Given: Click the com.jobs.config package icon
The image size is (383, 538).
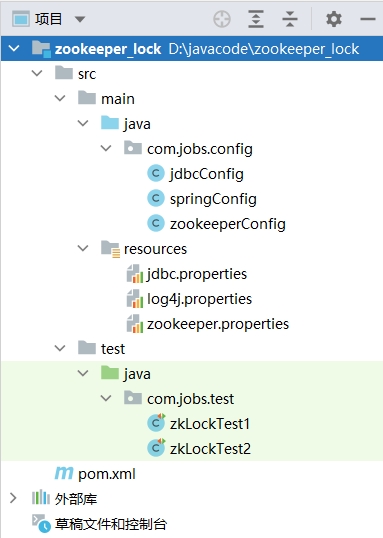Looking at the screenshot, I should tap(133, 148).
